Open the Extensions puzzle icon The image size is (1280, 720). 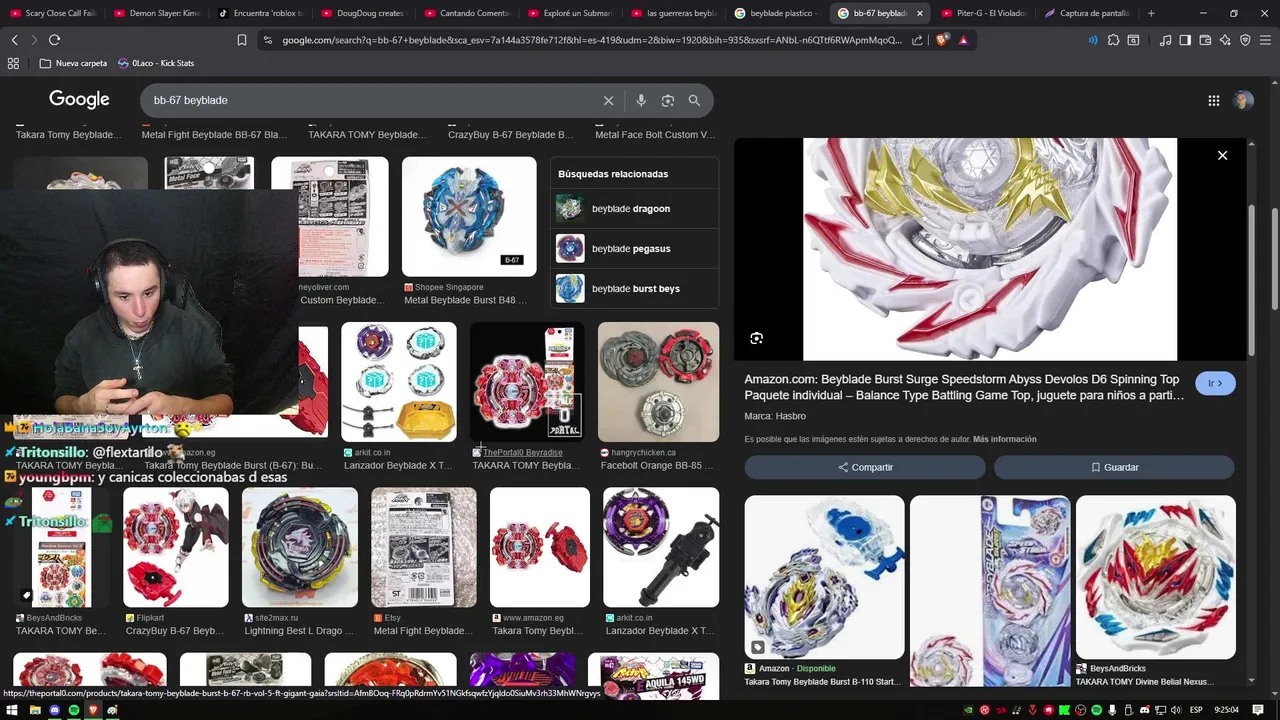tap(1113, 40)
